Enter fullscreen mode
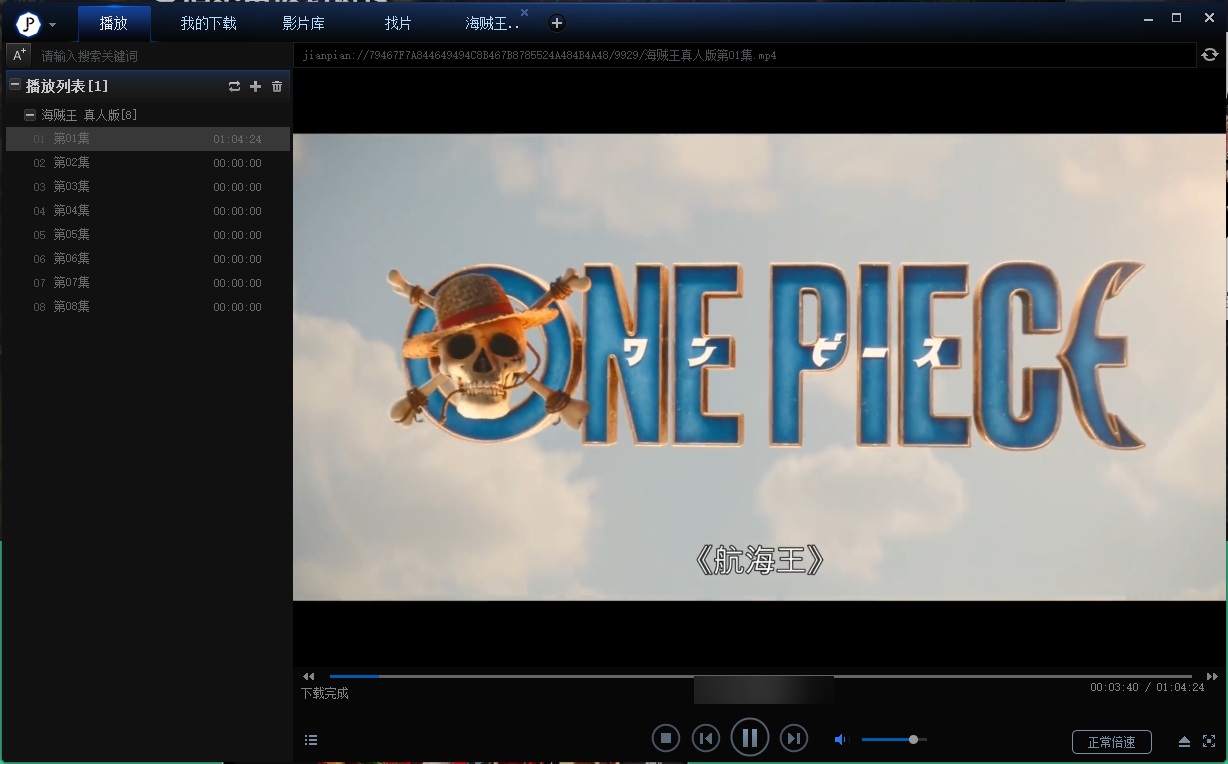 1209,741
